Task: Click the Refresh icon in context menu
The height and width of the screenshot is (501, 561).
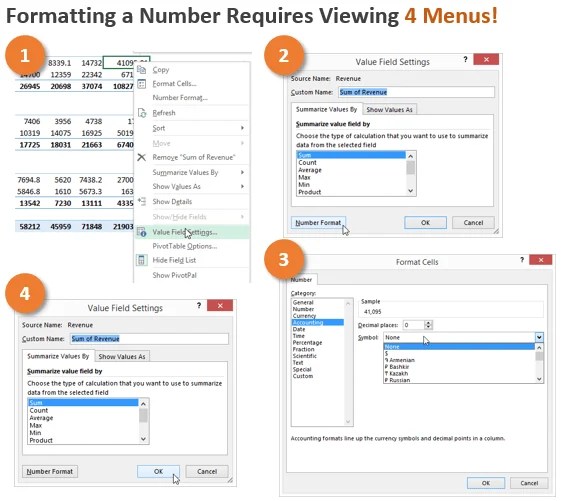Action: [142, 113]
